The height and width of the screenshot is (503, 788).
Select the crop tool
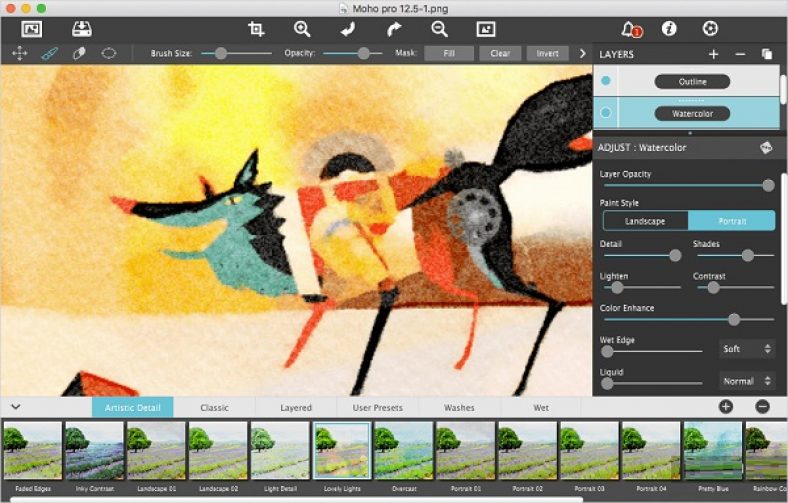pos(256,29)
